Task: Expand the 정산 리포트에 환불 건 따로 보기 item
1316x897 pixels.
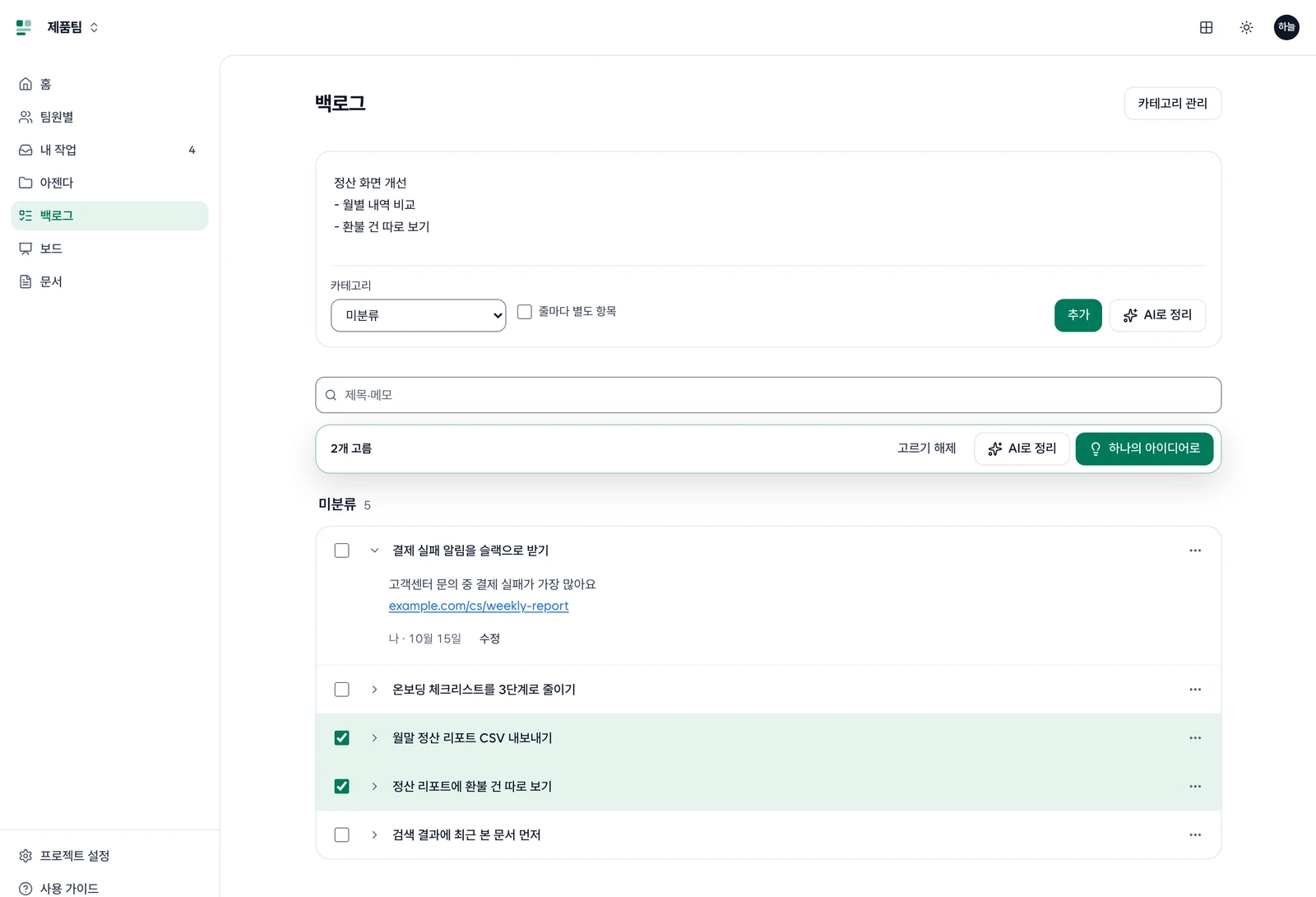Action: click(x=374, y=787)
